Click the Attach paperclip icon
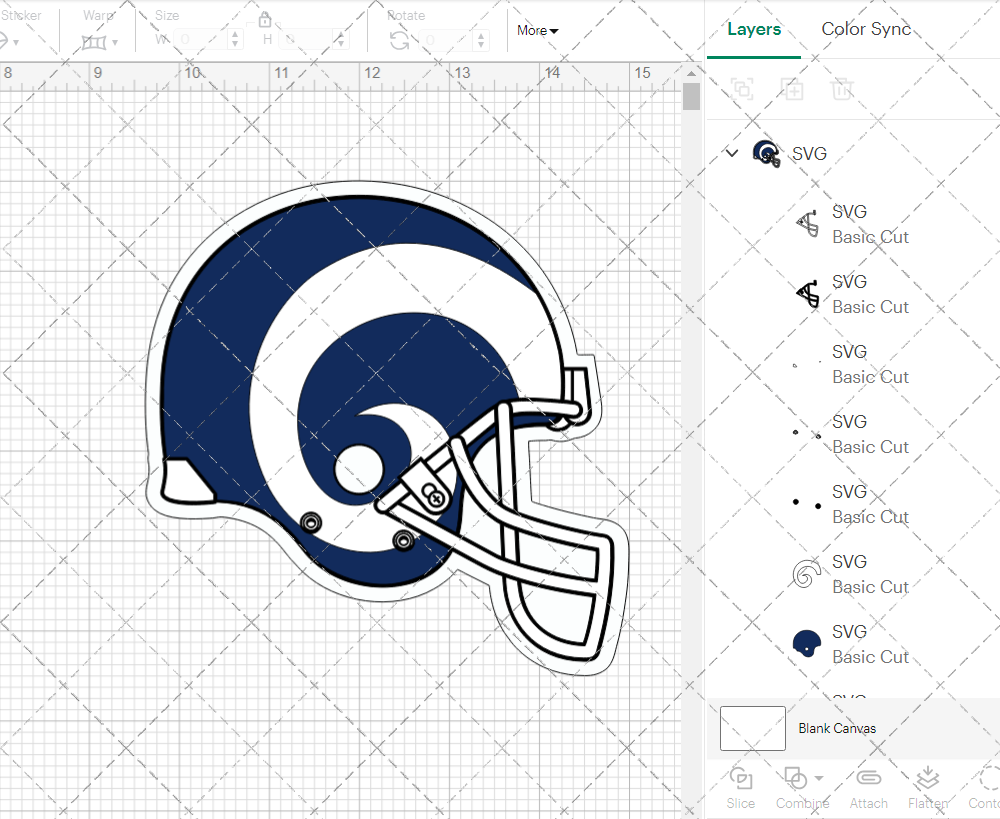The width and height of the screenshot is (1000, 819). 869,778
